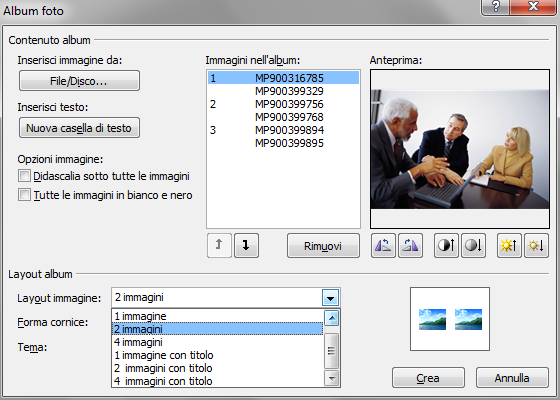The height and width of the screenshot is (400, 560).
Task: Open the dialog help question mark
Action: pyautogui.click(x=495, y=7)
